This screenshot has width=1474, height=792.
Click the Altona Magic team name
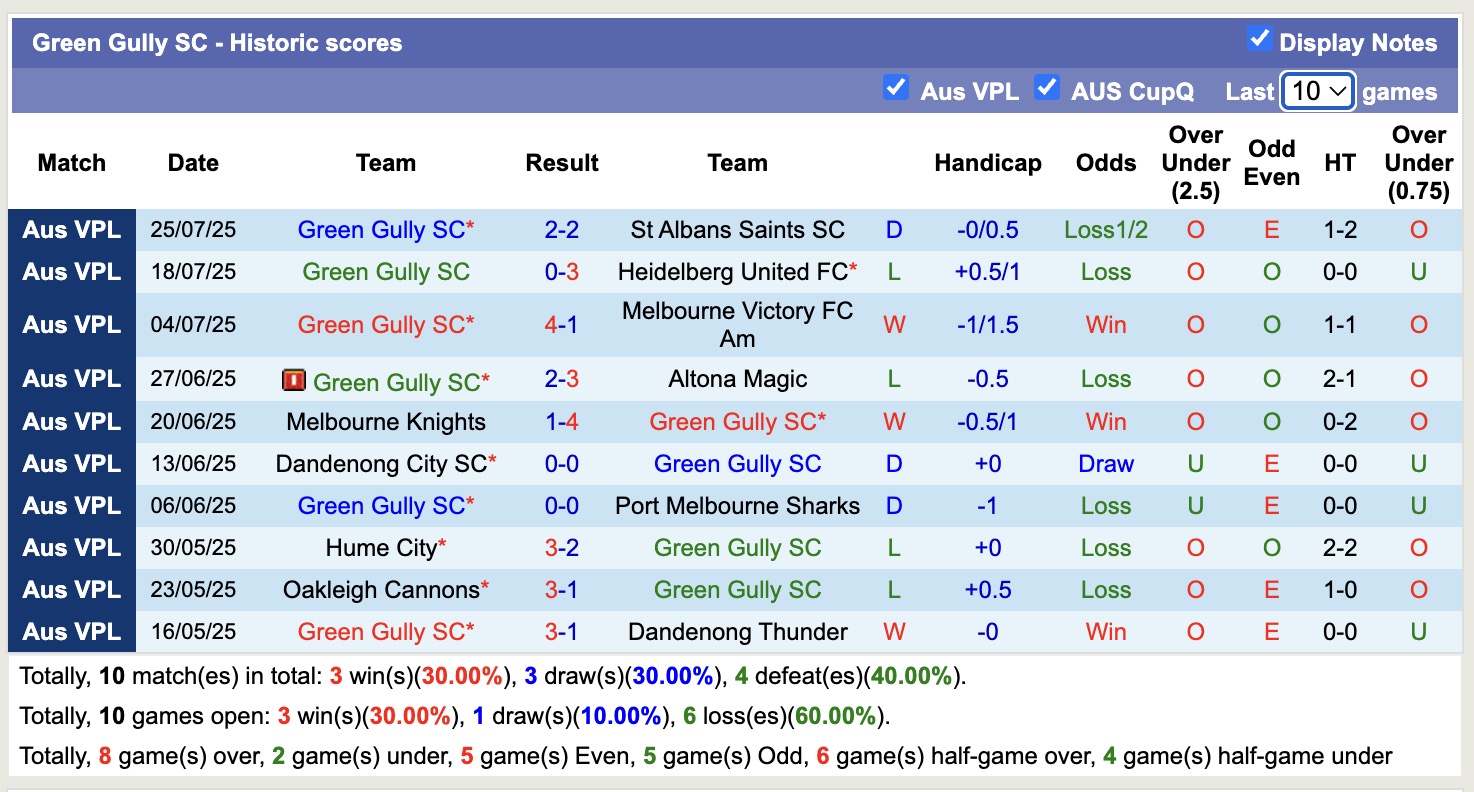click(x=737, y=379)
